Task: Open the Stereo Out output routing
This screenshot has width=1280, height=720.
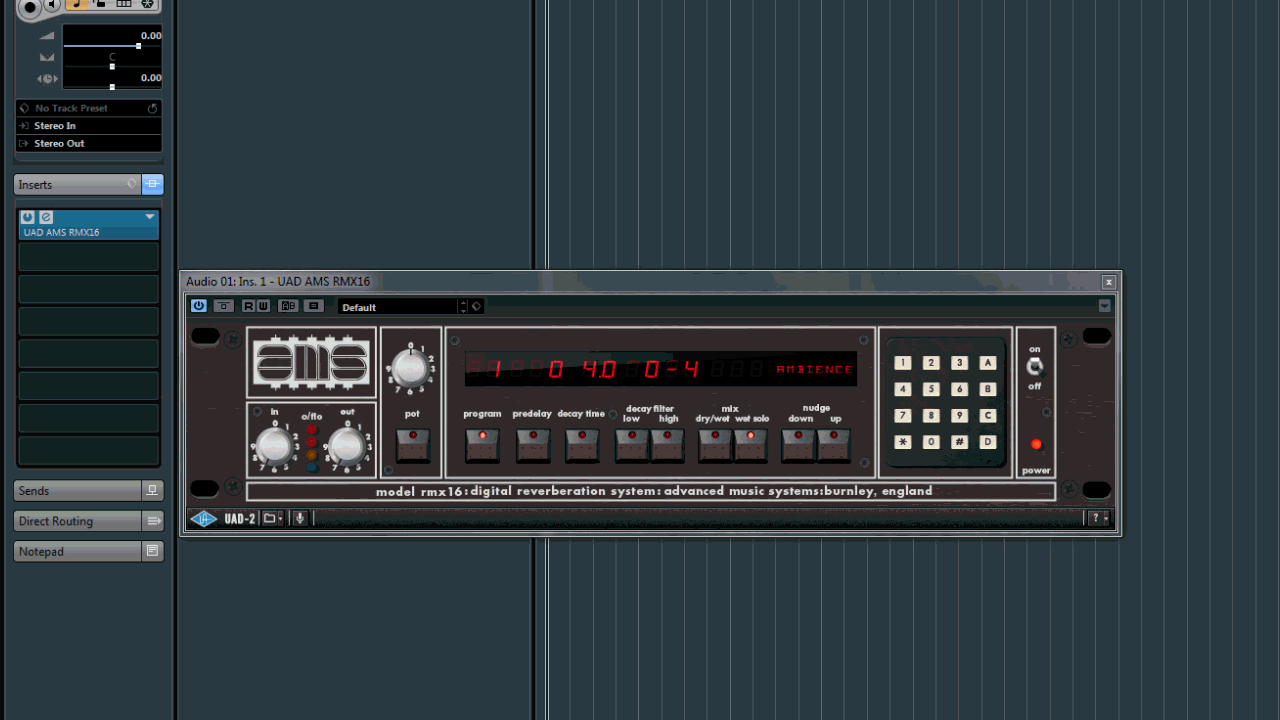Action: coord(89,144)
